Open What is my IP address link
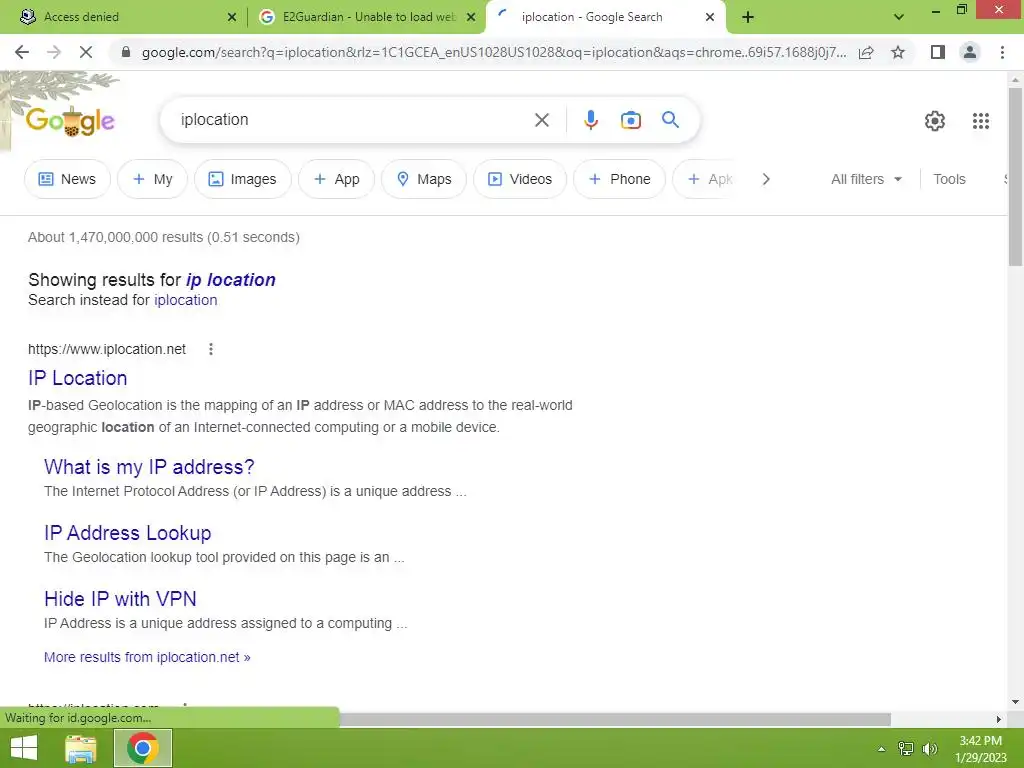 click(149, 467)
